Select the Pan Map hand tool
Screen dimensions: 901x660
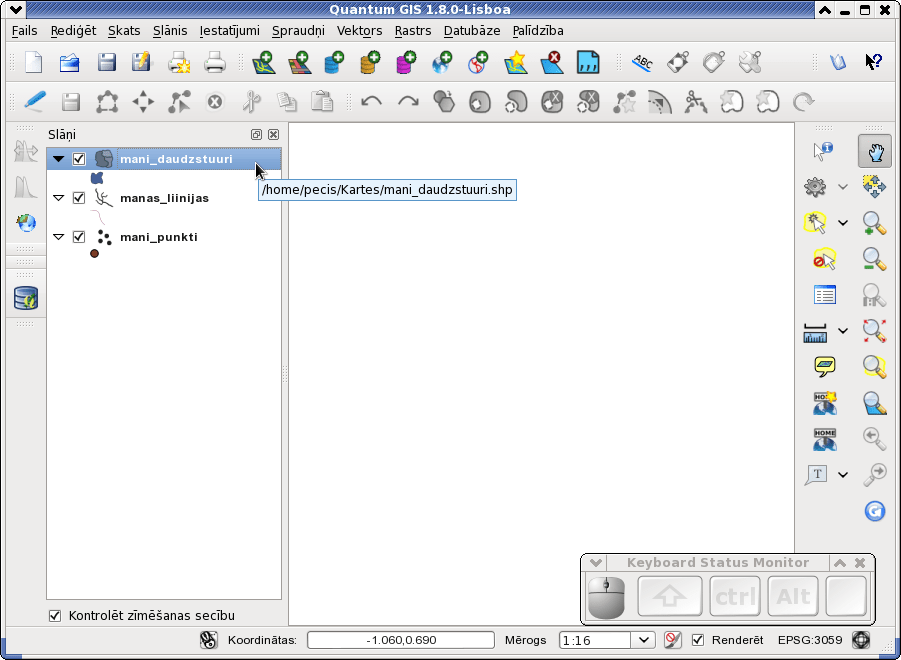click(x=875, y=152)
